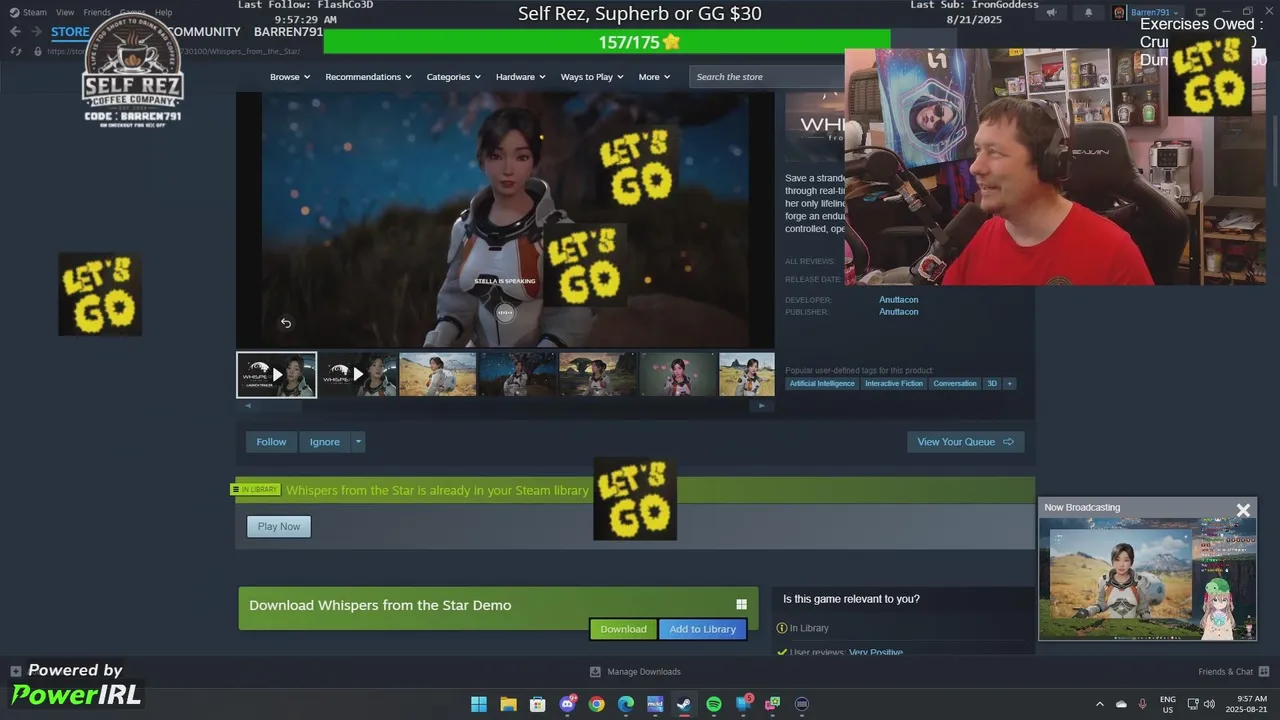This screenshot has height=720, width=1280.
Task: Expand the More dropdown
Action: pyautogui.click(x=654, y=77)
